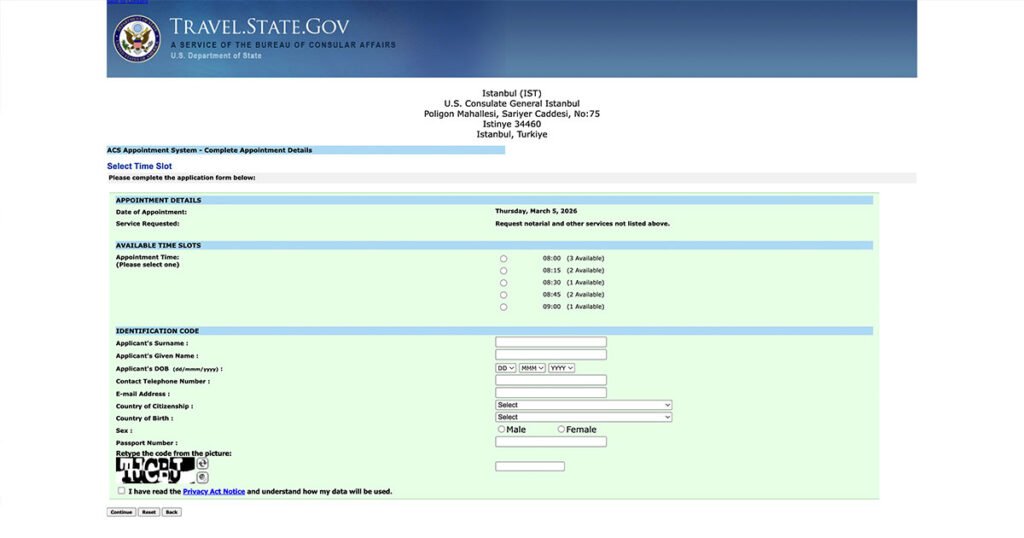Screen dimensions: 1024x538
Task: Open the DOB month dropdown
Action: pos(532,368)
